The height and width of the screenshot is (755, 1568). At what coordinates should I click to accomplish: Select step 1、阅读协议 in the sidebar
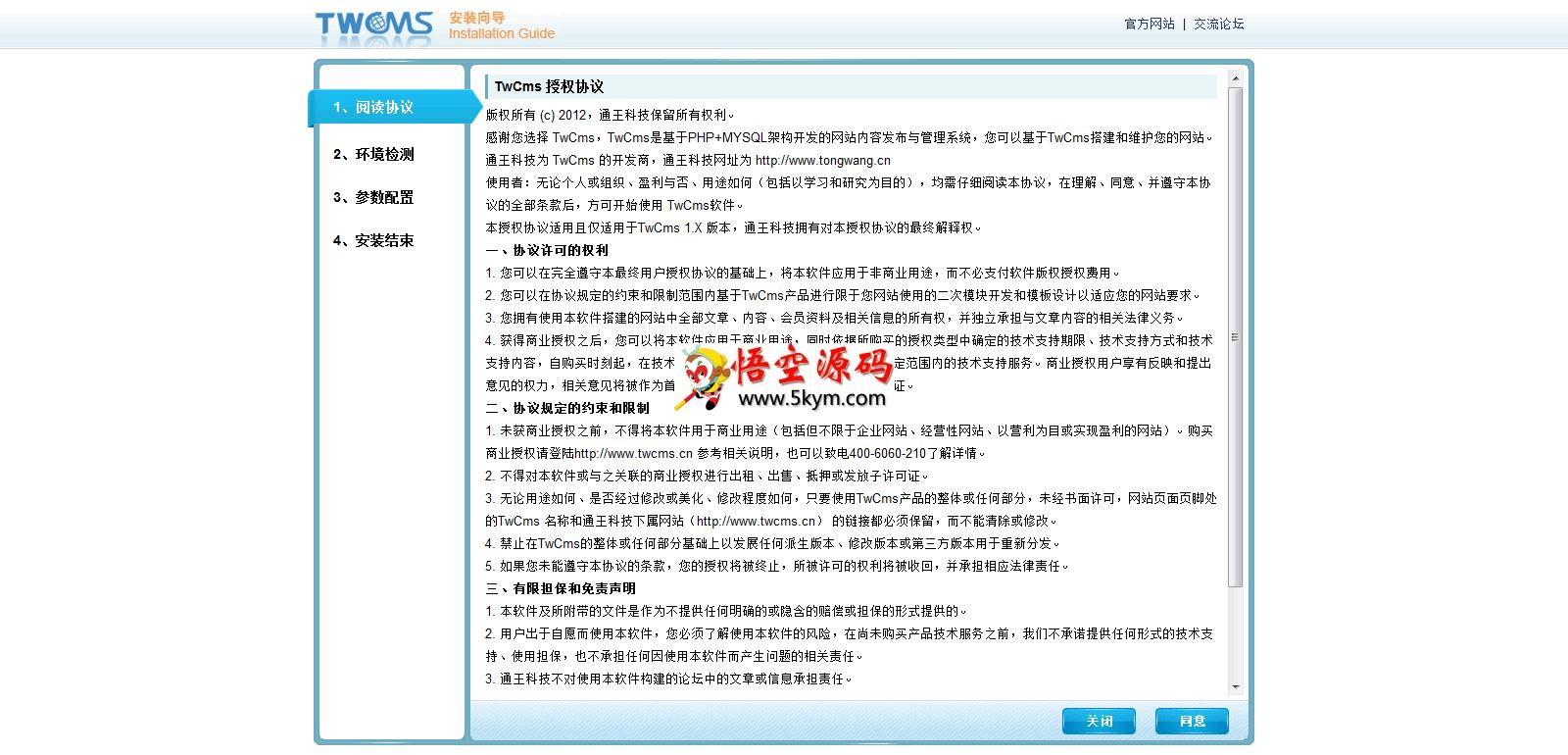pyautogui.click(x=394, y=107)
